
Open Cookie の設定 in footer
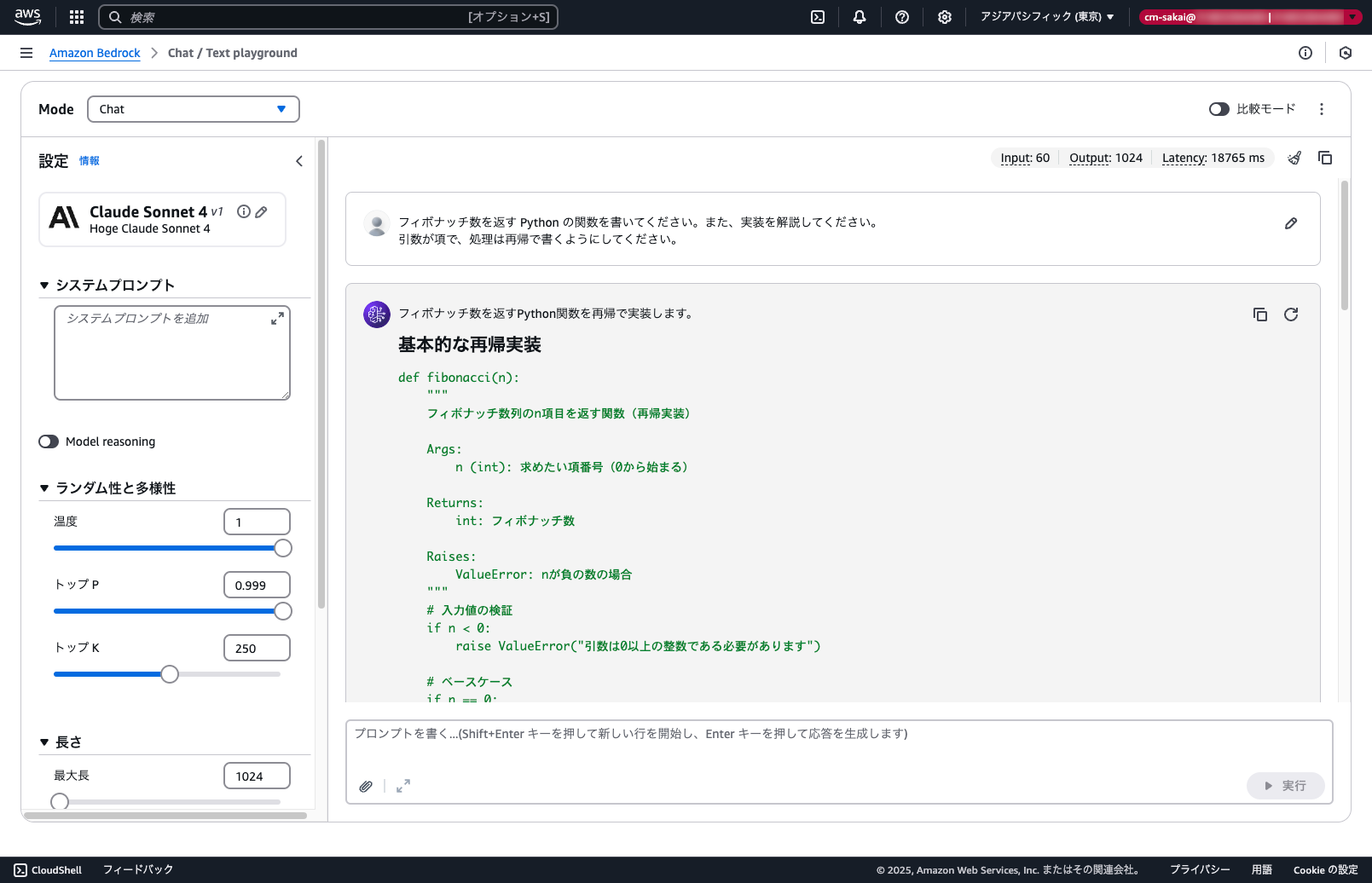click(x=1326, y=870)
